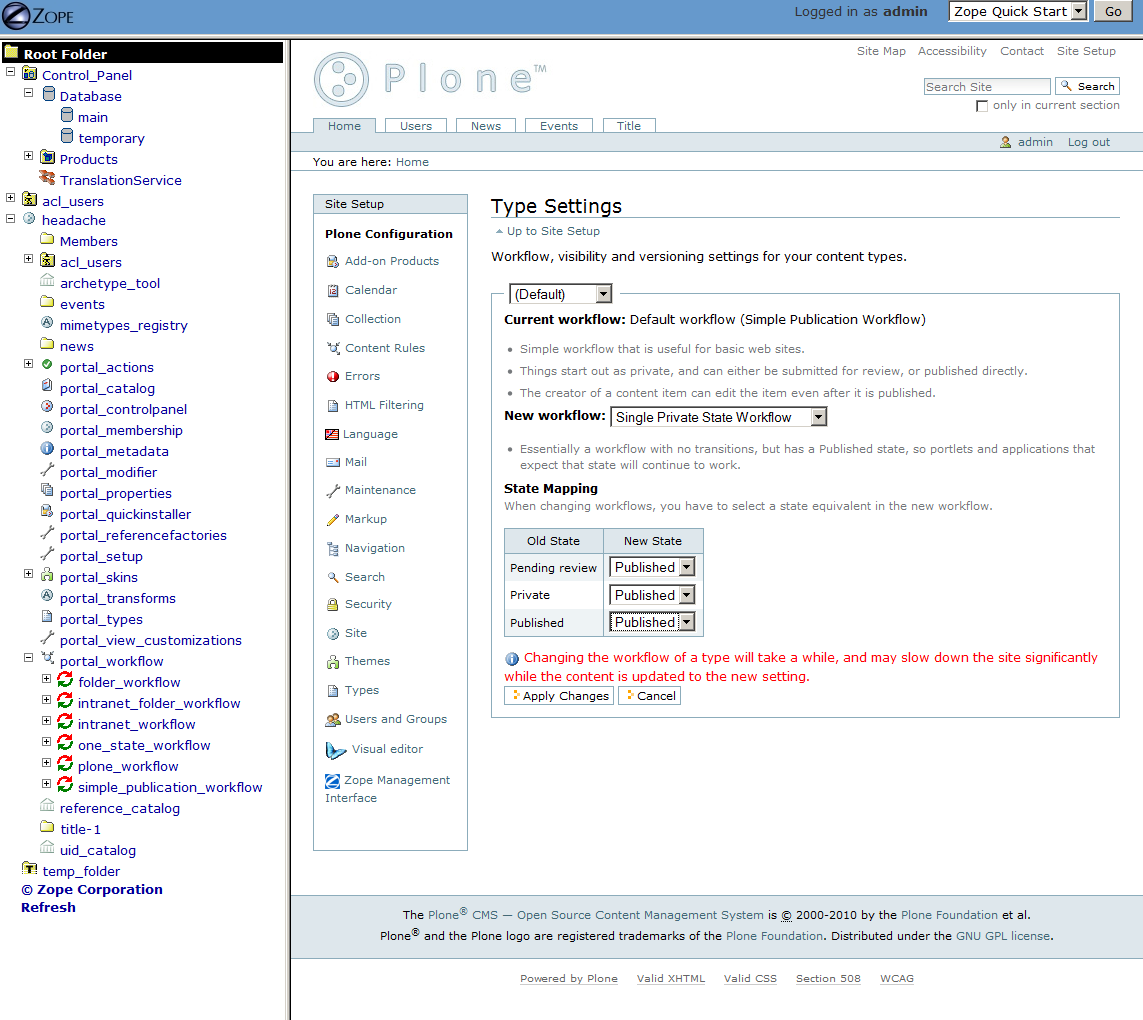The width and height of the screenshot is (1143, 1020).
Task: Click the Zope Management Interface icon
Action: click(332, 781)
